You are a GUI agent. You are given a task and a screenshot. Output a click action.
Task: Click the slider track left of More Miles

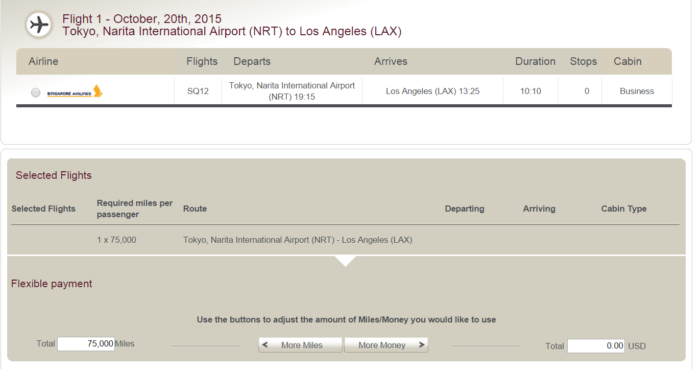205,346
